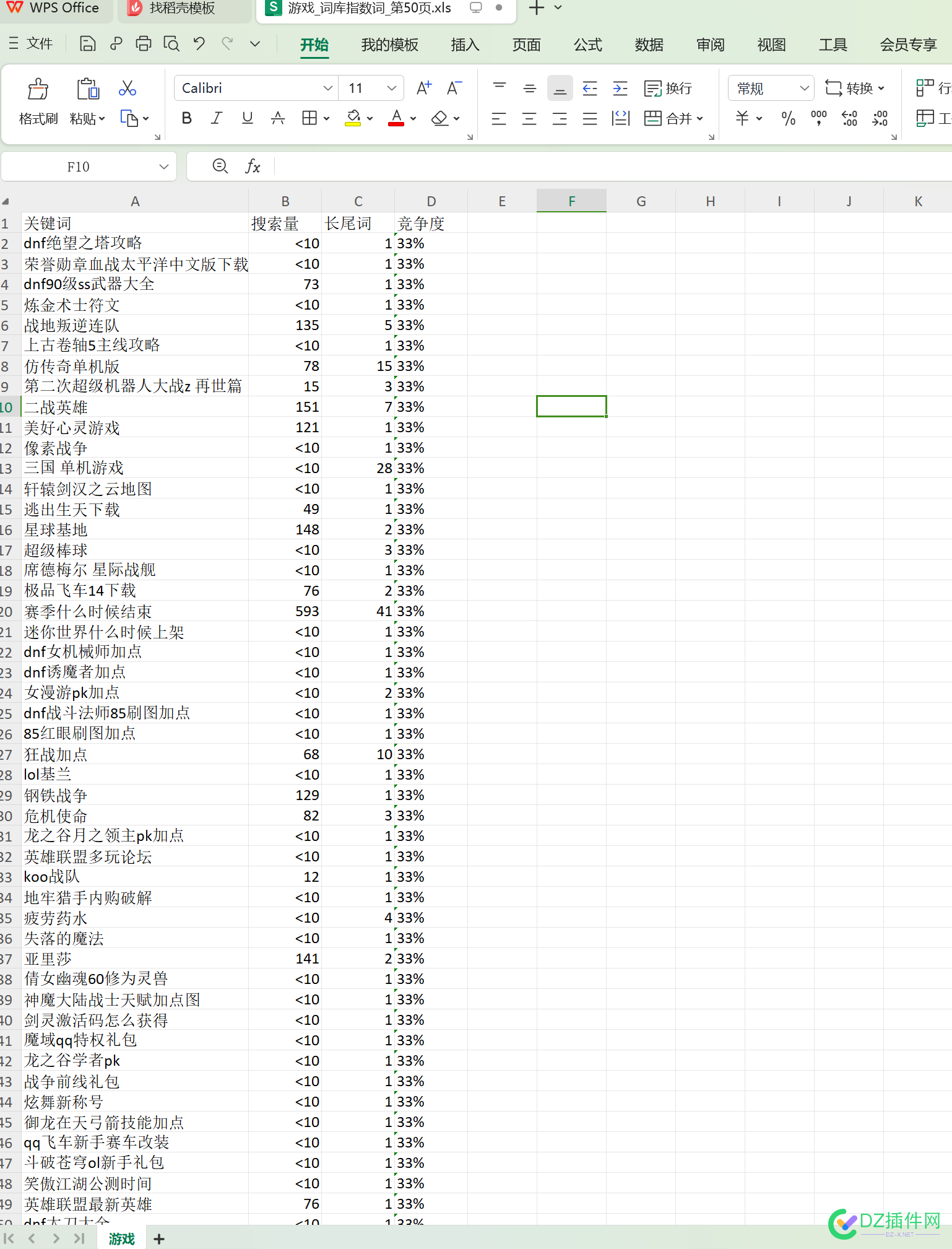Toggle Italic formatting
This screenshot has width=952, height=1249.
coord(217,118)
